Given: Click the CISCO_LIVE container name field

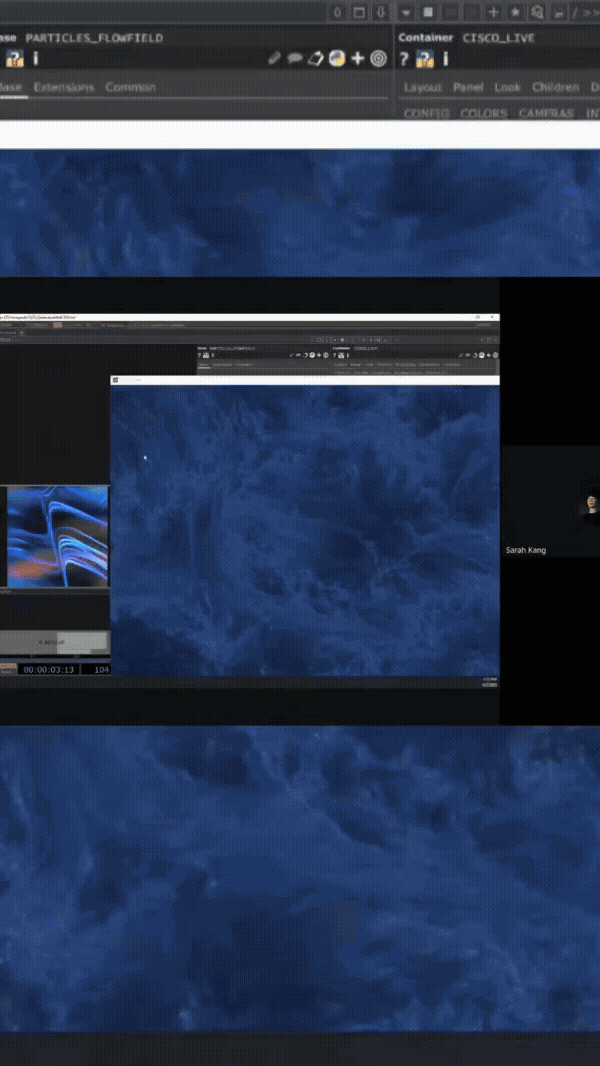Looking at the screenshot, I should pyautogui.click(x=499, y=38).
